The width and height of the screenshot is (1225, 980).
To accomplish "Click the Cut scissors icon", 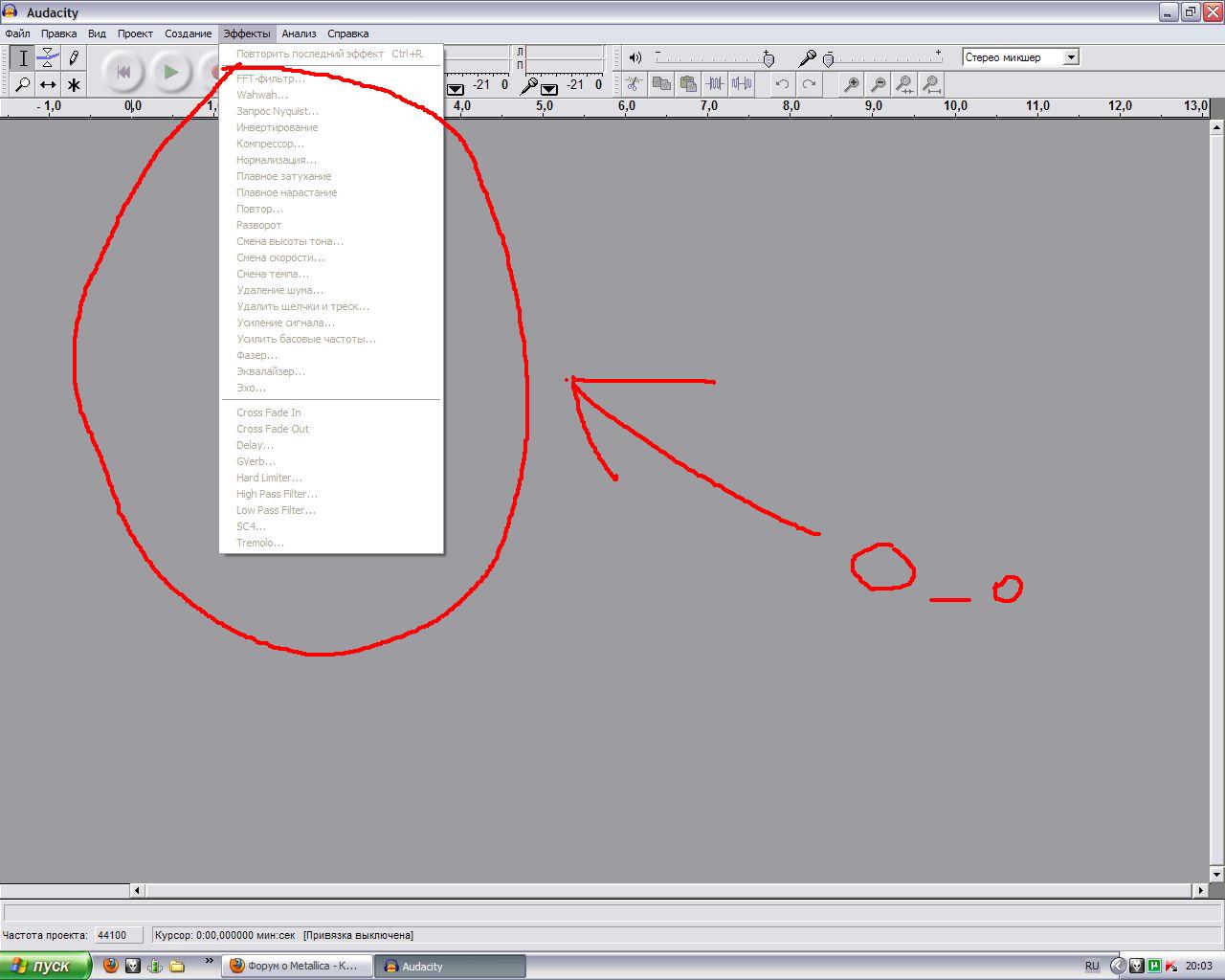I will coord(634,84).
